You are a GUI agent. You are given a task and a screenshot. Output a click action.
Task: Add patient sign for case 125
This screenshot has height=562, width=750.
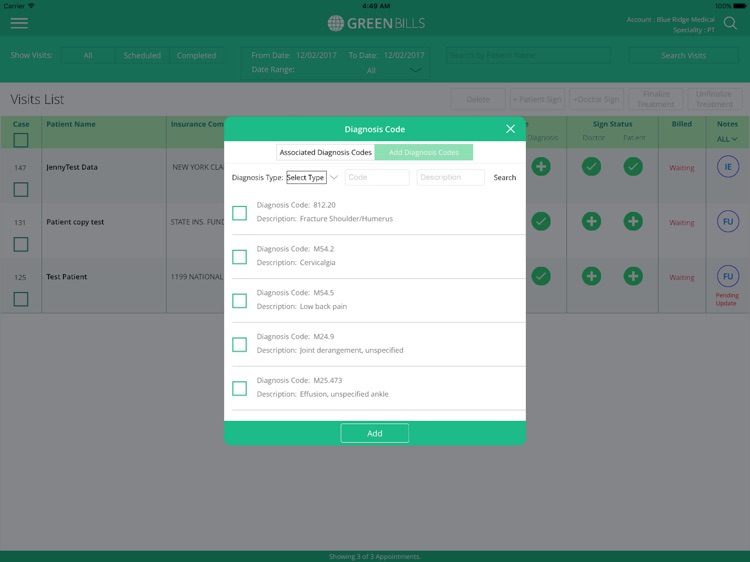tap(633, 276)
